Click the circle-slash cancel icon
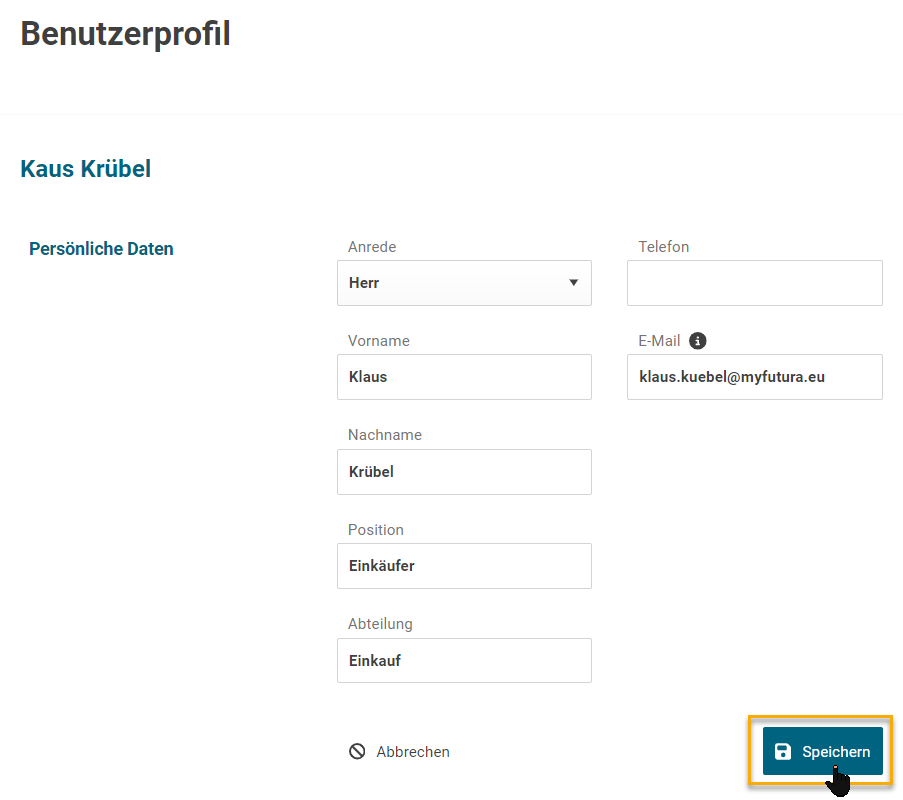The width and height of the screenshot is (903, 800). tap(357, 752)
